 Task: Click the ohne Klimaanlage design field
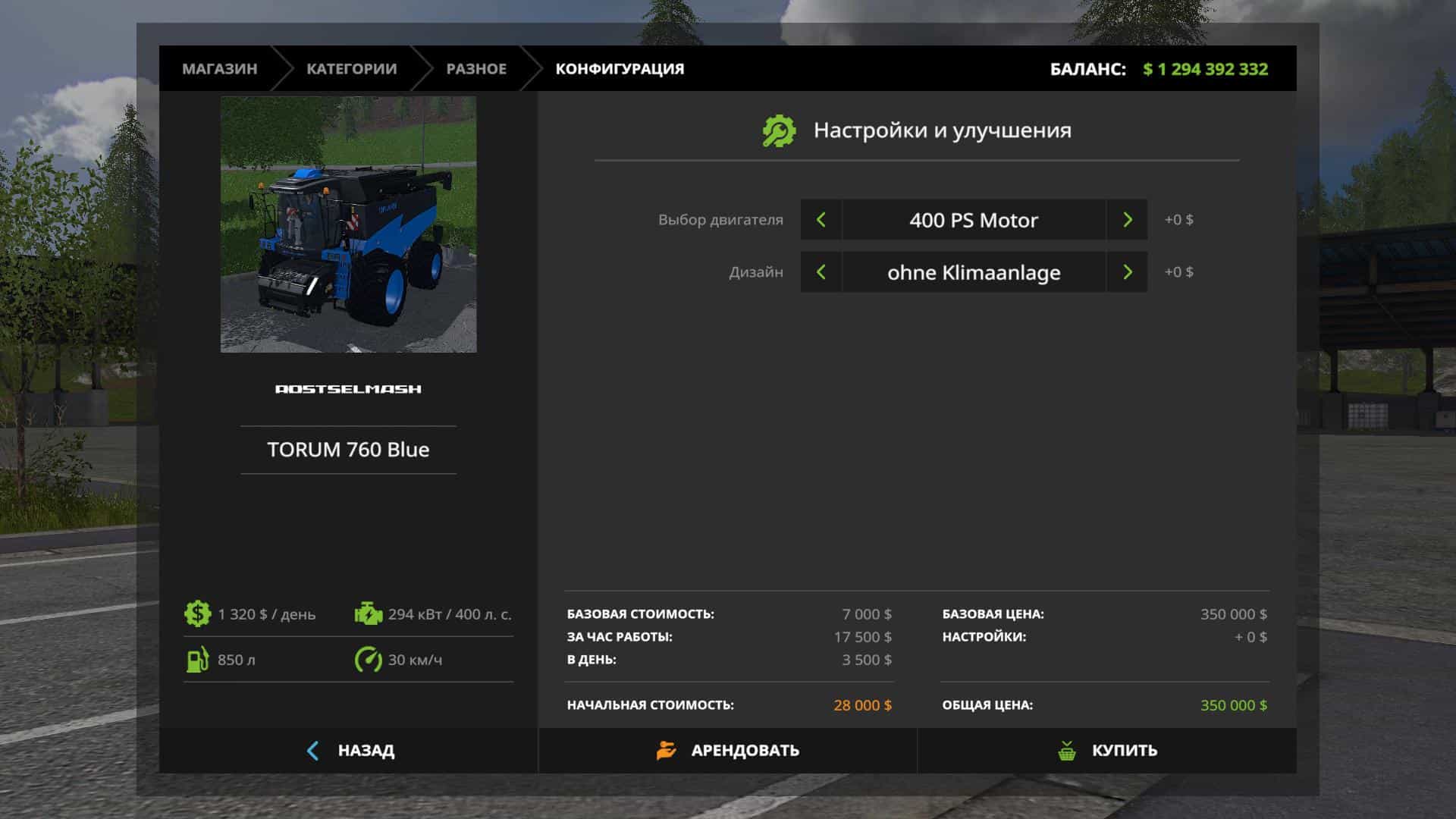tap(974, 272)
